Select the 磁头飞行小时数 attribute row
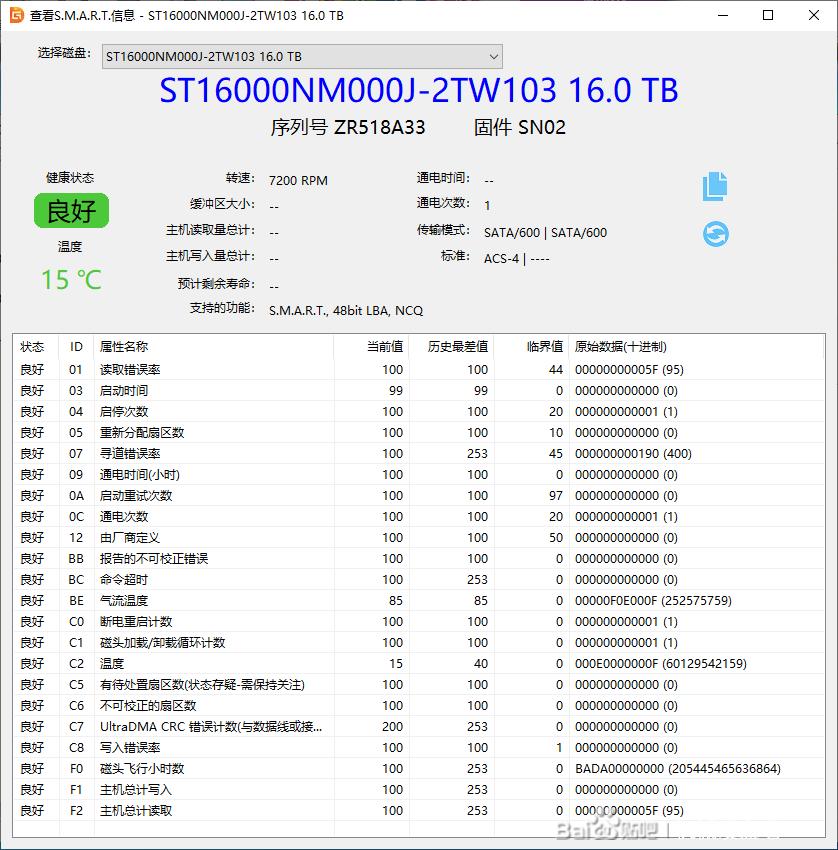The image size is (838, 850). [418, 769]
